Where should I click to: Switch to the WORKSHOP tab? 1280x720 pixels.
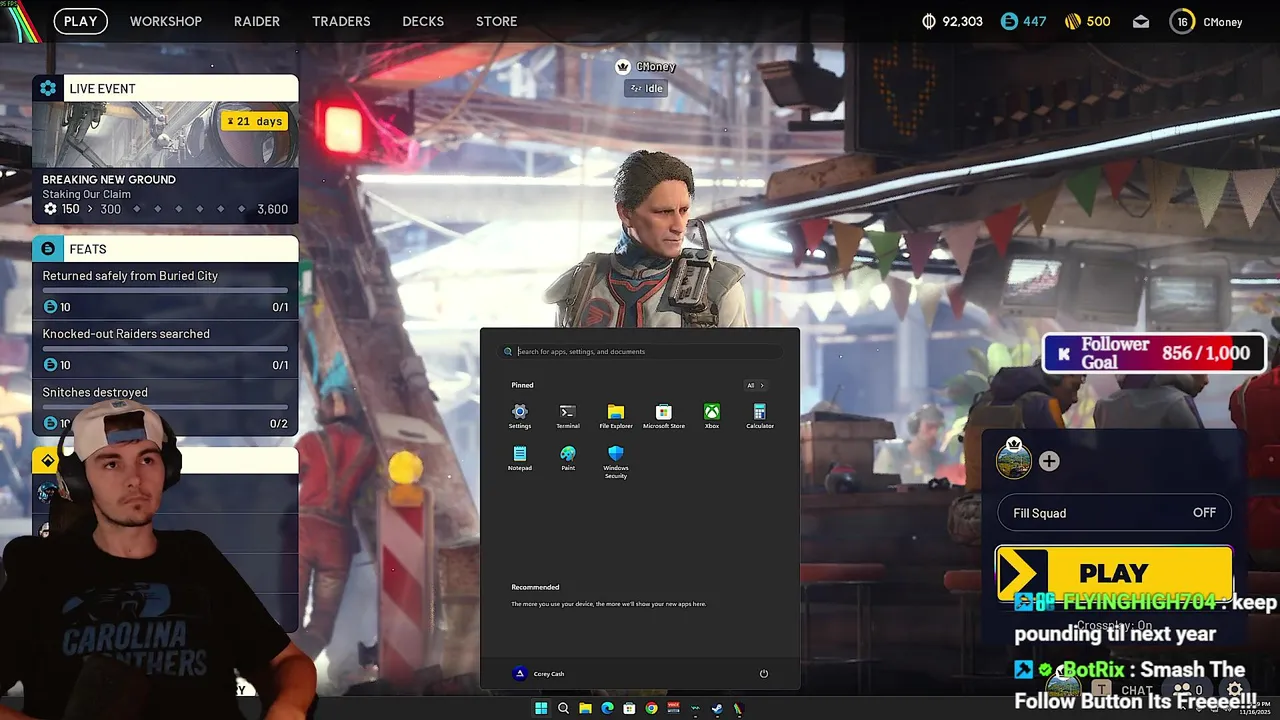(166, 21)
